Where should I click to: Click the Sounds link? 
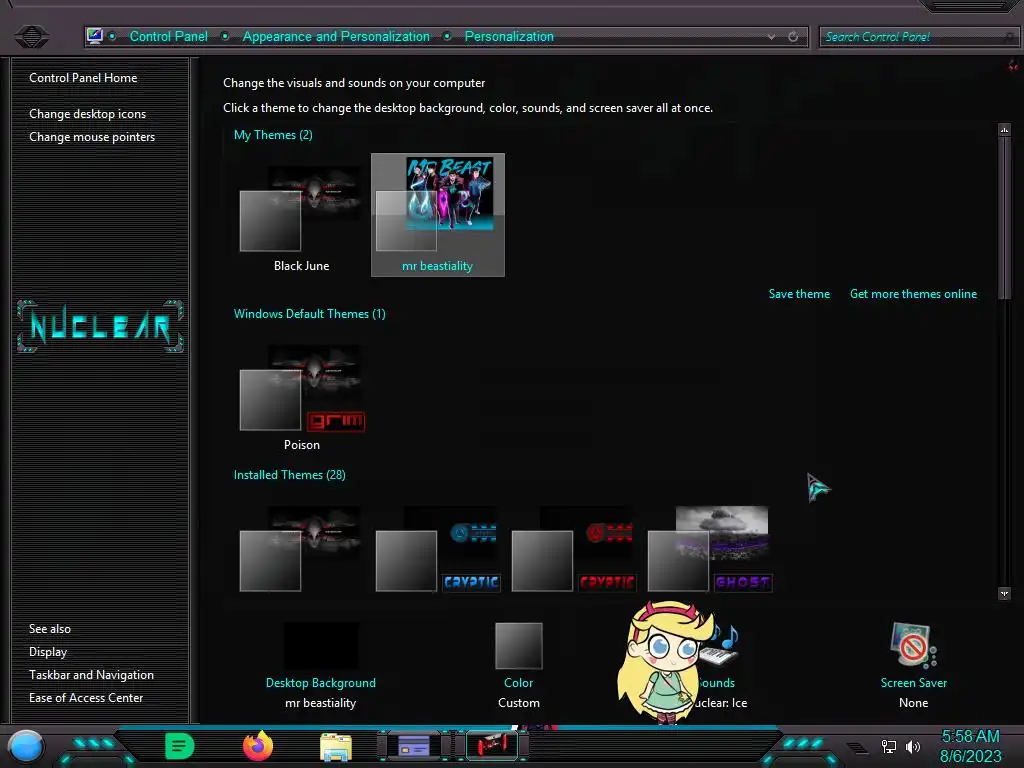click(716, 682)
